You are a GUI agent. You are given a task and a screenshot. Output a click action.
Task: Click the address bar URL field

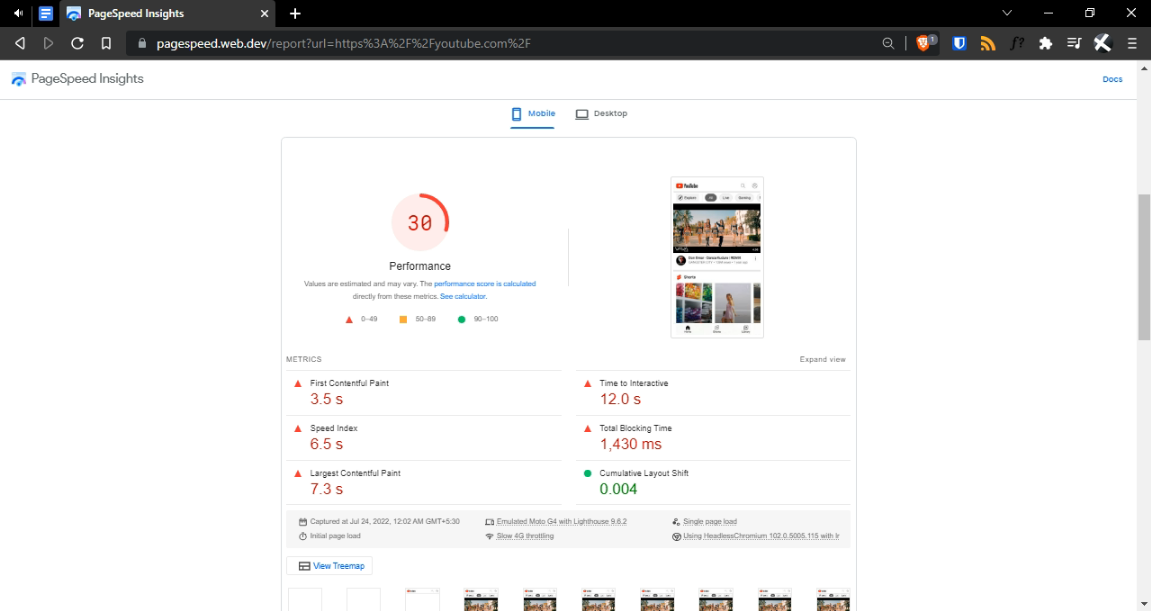[x=500, y=43]
